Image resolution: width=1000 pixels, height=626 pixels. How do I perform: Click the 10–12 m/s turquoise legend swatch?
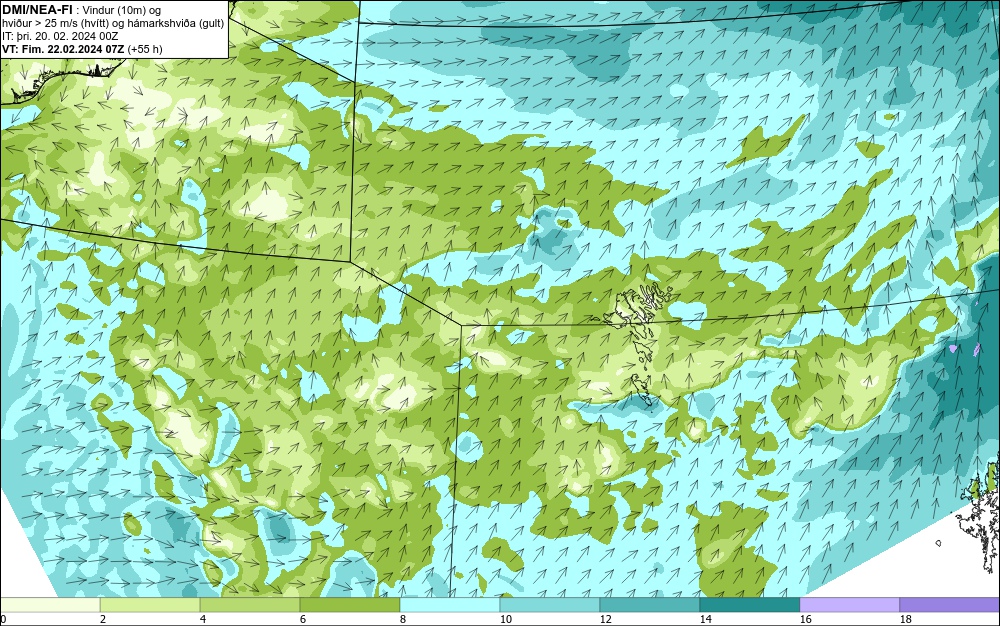tap(550, 605)
